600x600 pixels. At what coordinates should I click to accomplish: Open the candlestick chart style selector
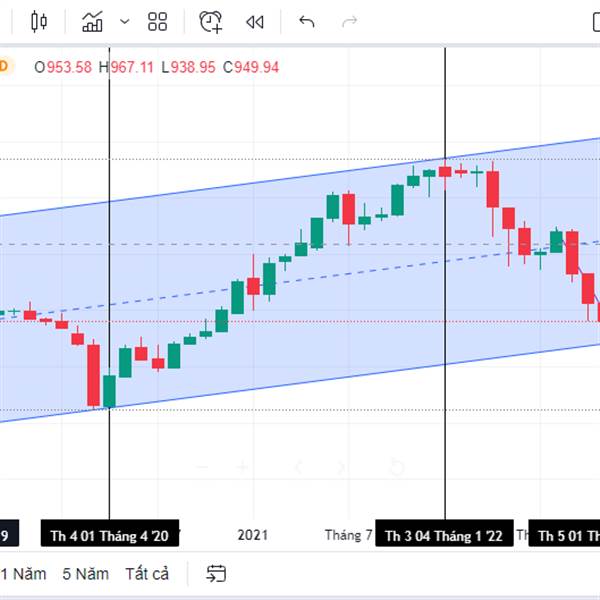pyautogui.click(x=39, y=21)
